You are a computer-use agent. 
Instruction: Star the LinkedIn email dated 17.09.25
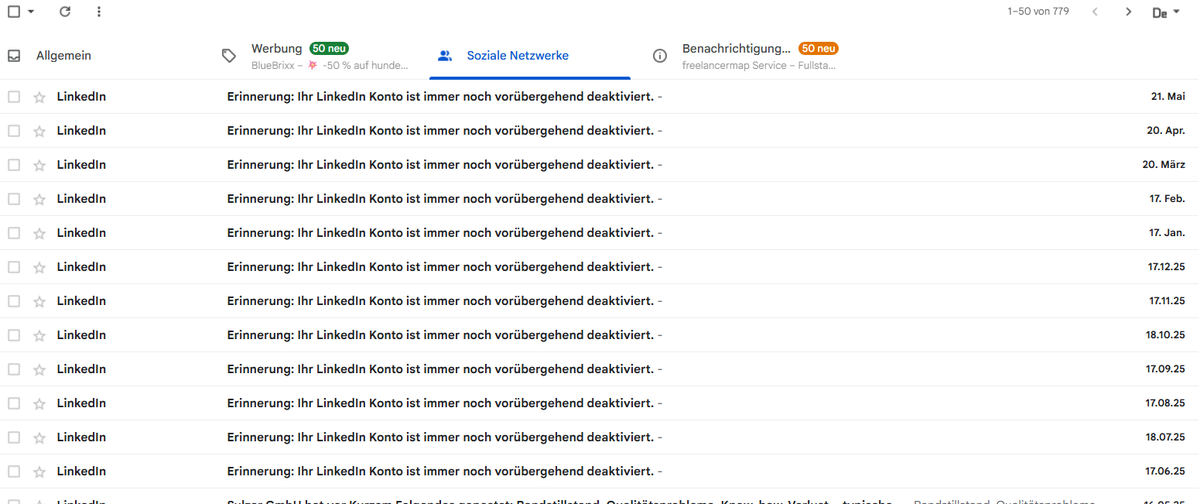(40, 369)
